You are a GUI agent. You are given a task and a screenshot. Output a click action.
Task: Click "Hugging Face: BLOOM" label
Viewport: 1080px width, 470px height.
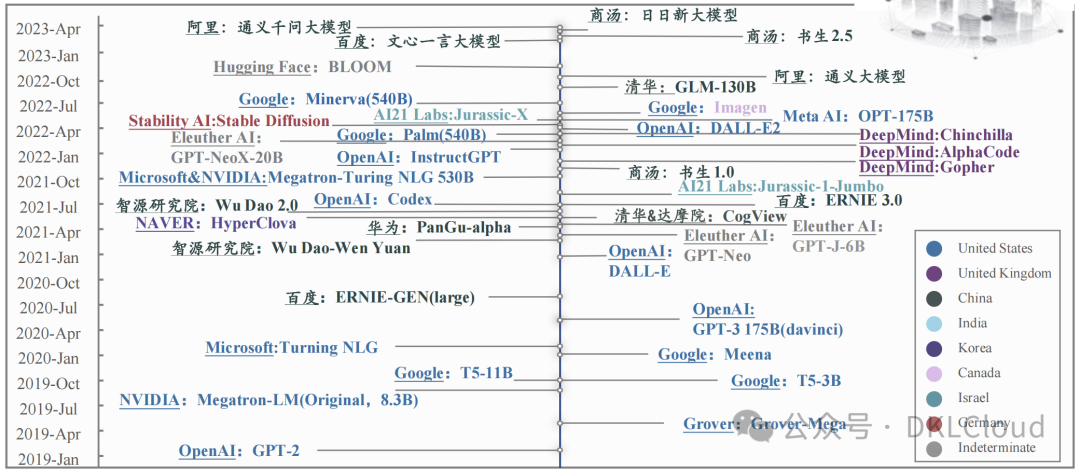[302, 67]
